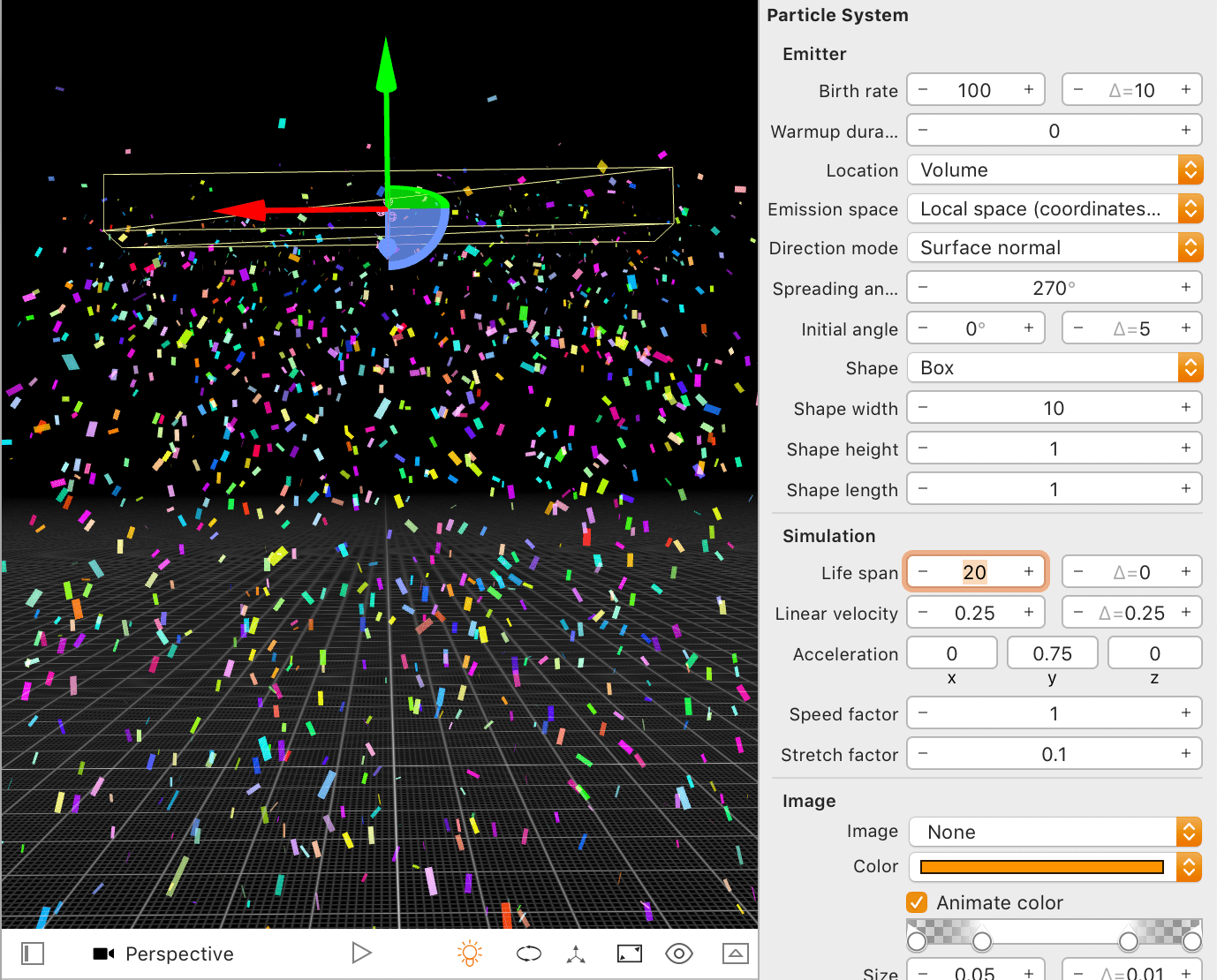Viewport: 1217px width, 980px height.
Task: Enable default lighting with the bulb icon
Action: point(469,953)
